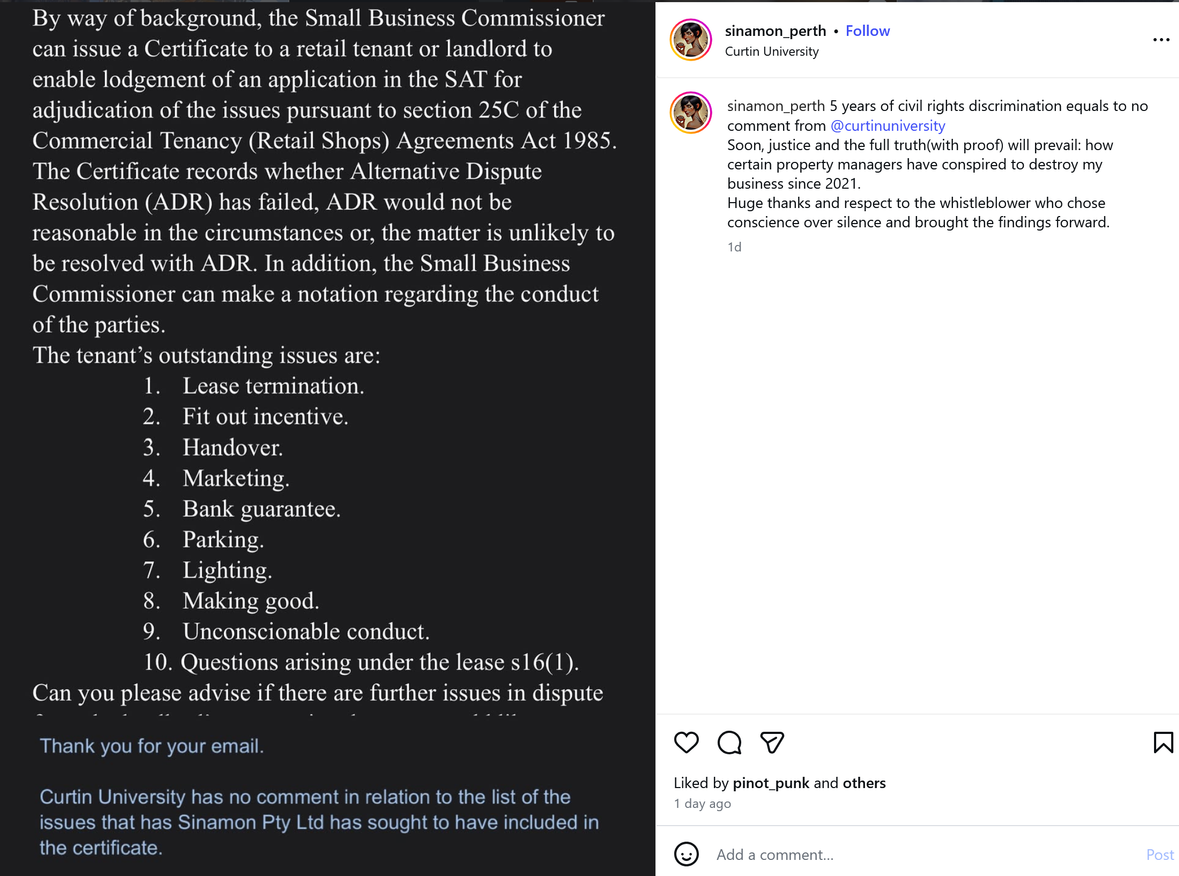Like the post with heart icon
The width and height of the screenshot is (1179, 876).
coord(686,742)
